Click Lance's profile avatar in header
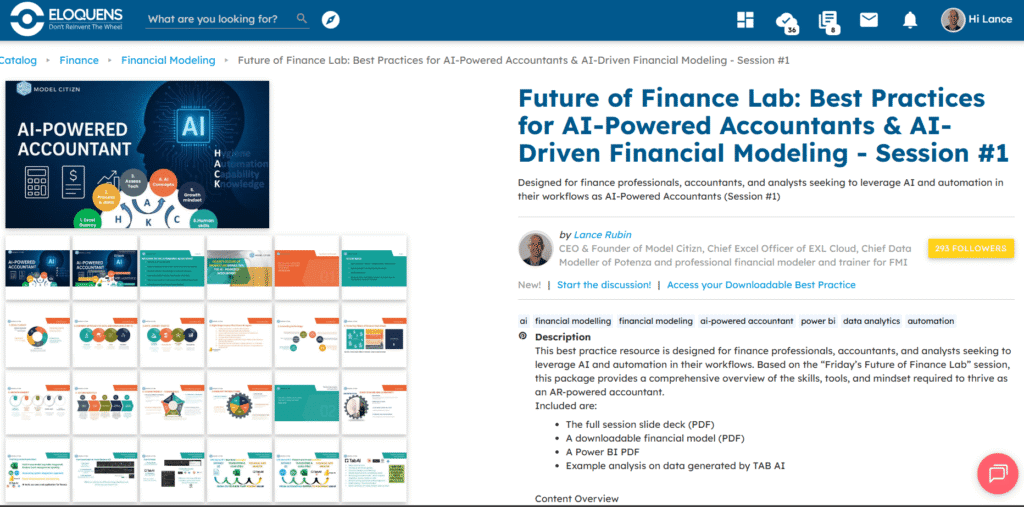 [x=953, y=20]
